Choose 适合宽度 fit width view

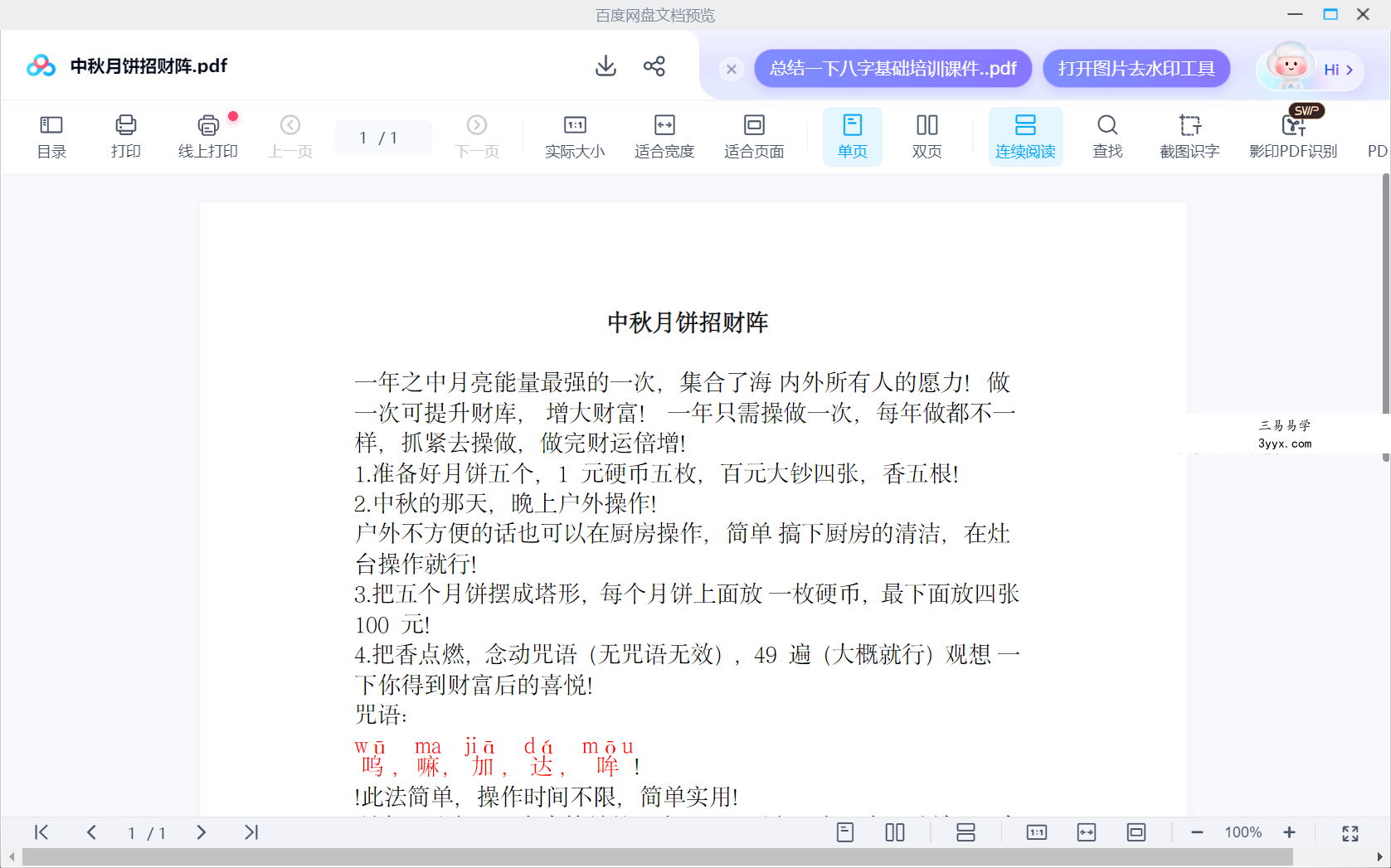pos(664,137)
